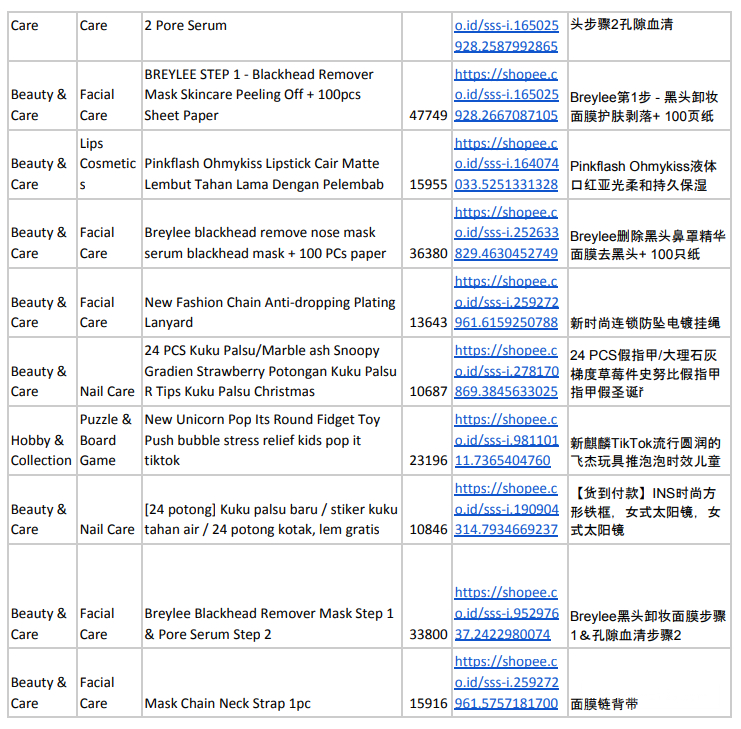Viewport: 741px width, 729px height.
Task: Select the Mask Chain Neck Strap 1pc text
Action: [x=228, y=704]
